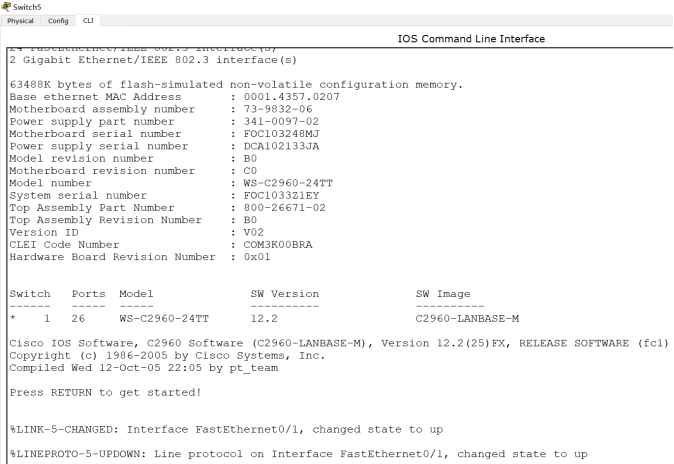This screenshot has width=674, height=464.
Task: Click the Switch5 window icon
Action: 6,6
